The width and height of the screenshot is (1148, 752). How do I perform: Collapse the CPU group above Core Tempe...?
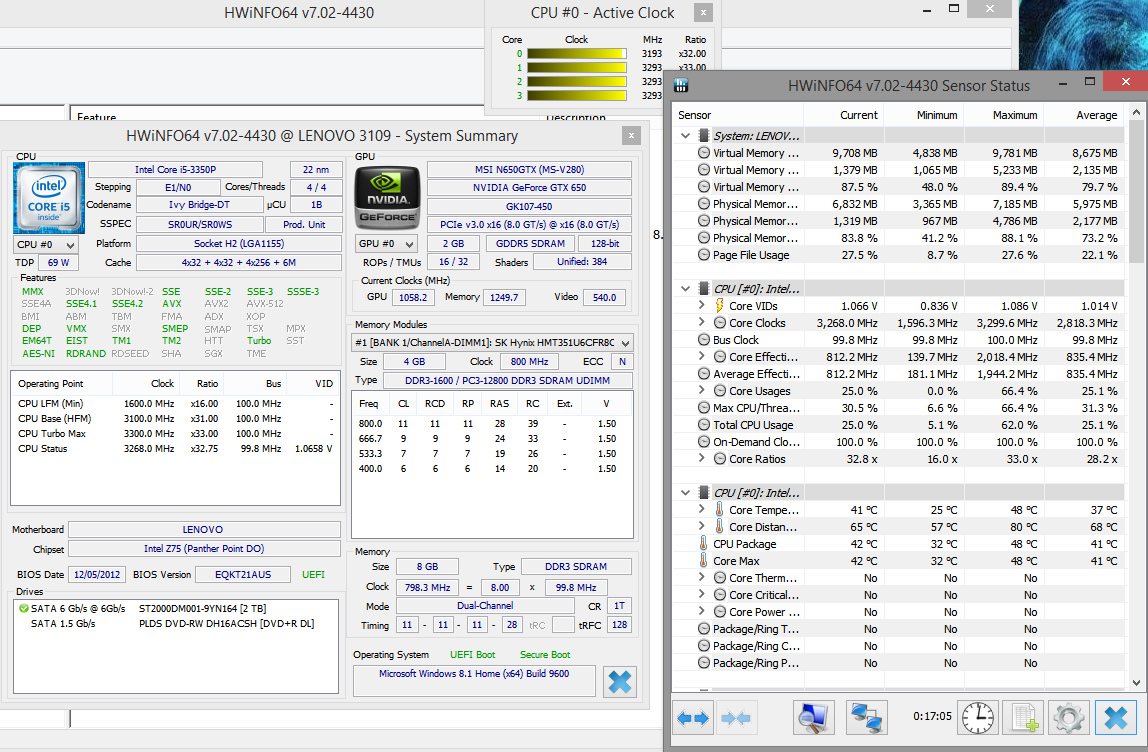click(685, 493)
